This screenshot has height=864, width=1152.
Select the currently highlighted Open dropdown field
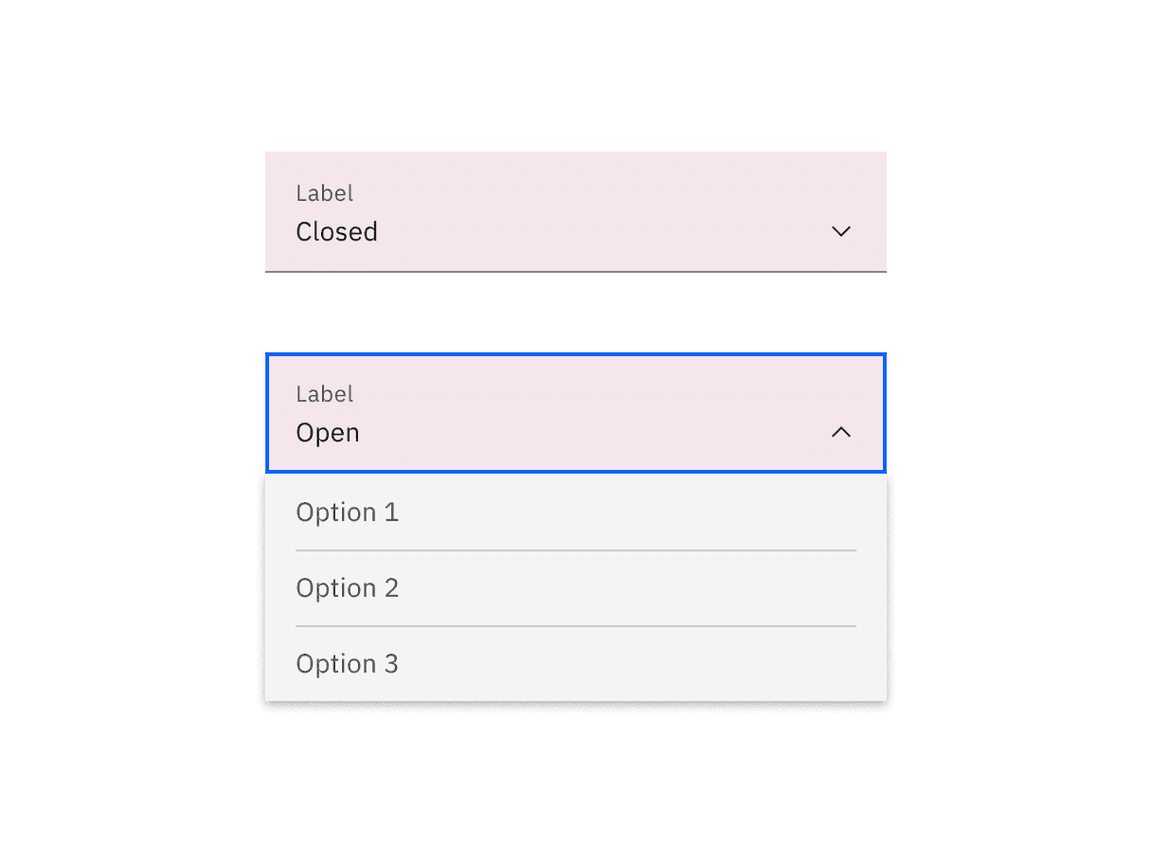pos(575,413)
